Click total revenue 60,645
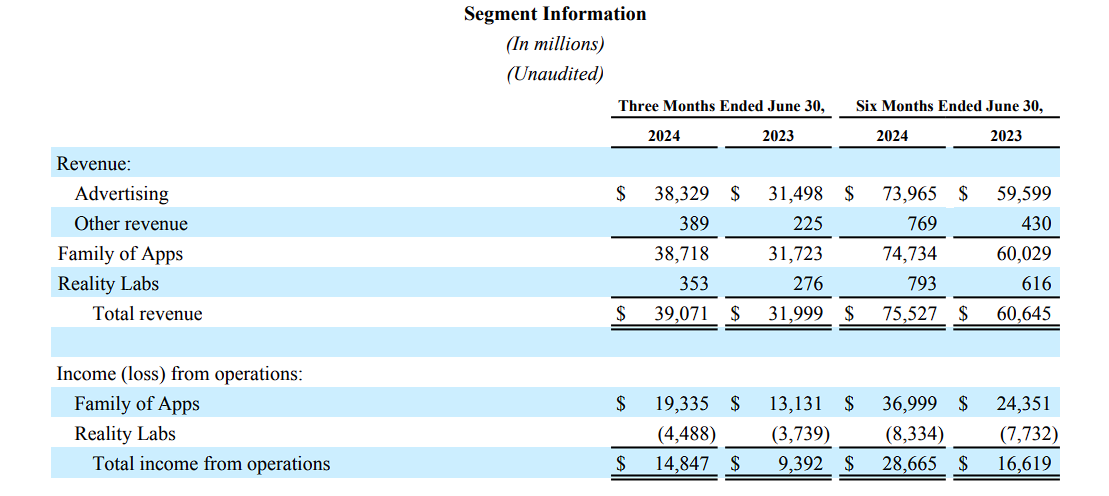Image resolution: width=1109 pixels, height=496 pixels. click(x=1024, y=313)
